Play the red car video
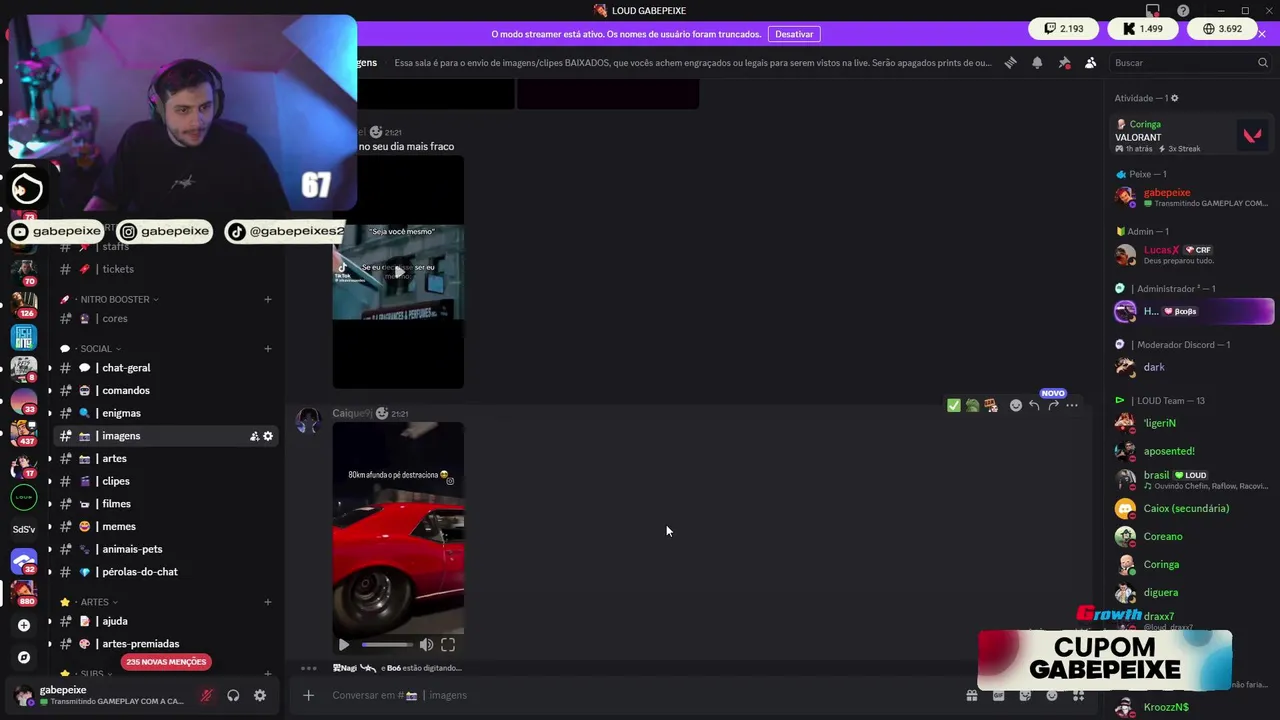1280x720 pixels. click(x=344, y=645)
